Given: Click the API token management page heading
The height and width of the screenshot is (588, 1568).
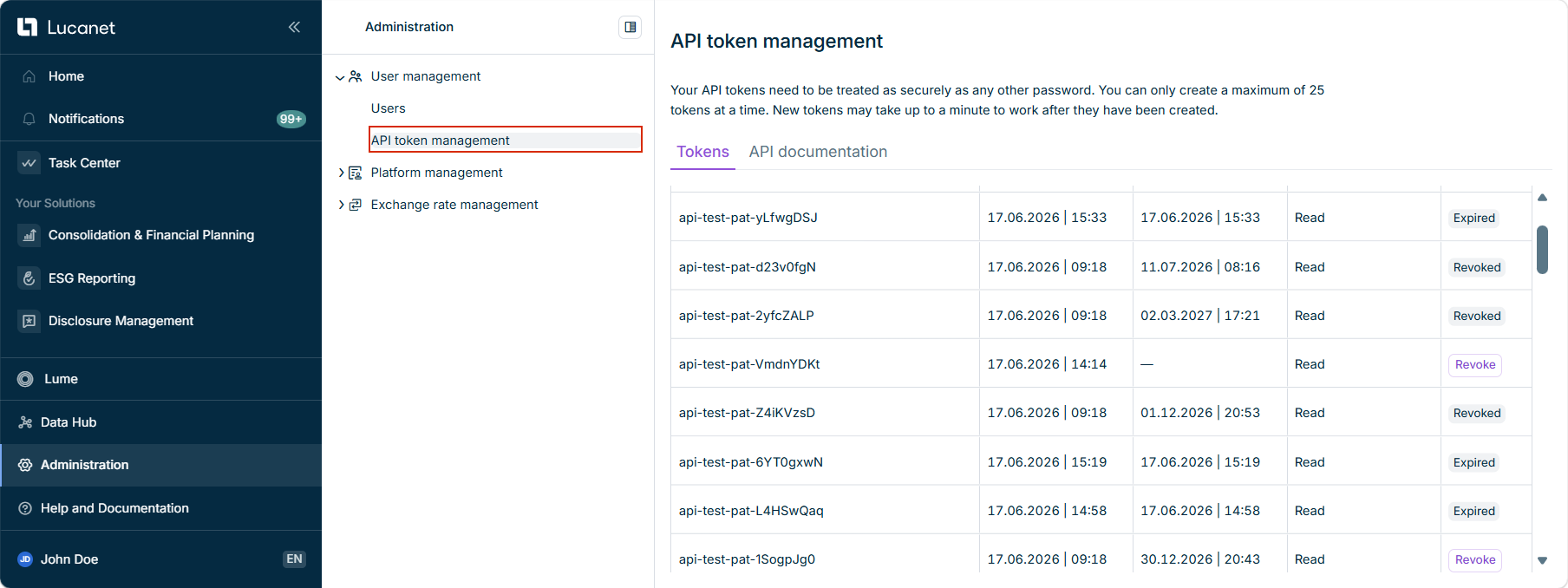Looking at the screenshot, I should [x=776, y=41].
